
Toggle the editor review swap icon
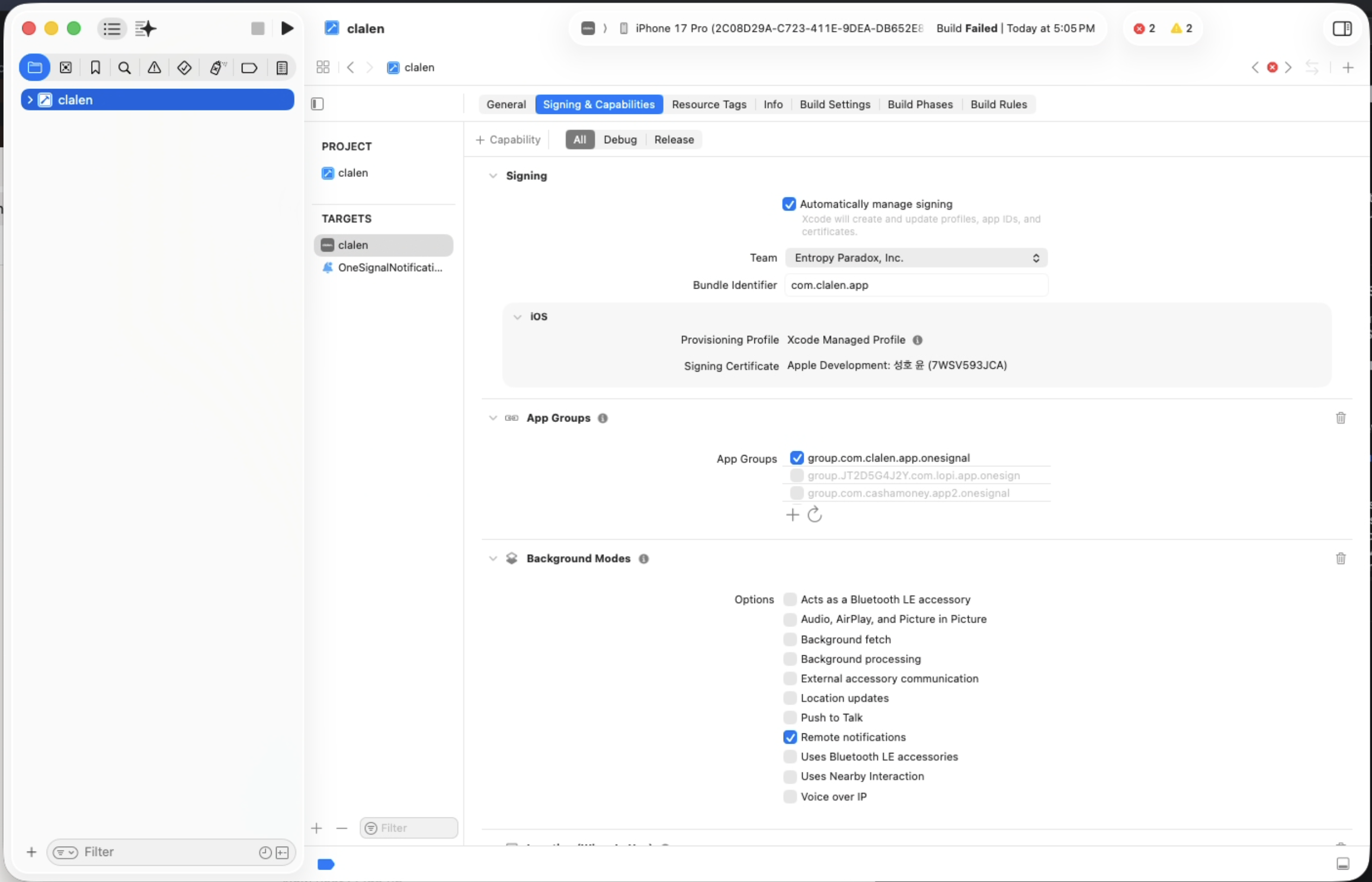coord(1312,67)
